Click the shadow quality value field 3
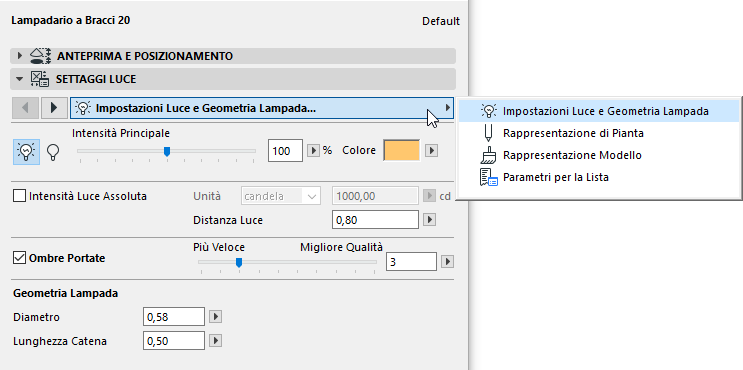The image size is (743, 370). pos(411,262)
